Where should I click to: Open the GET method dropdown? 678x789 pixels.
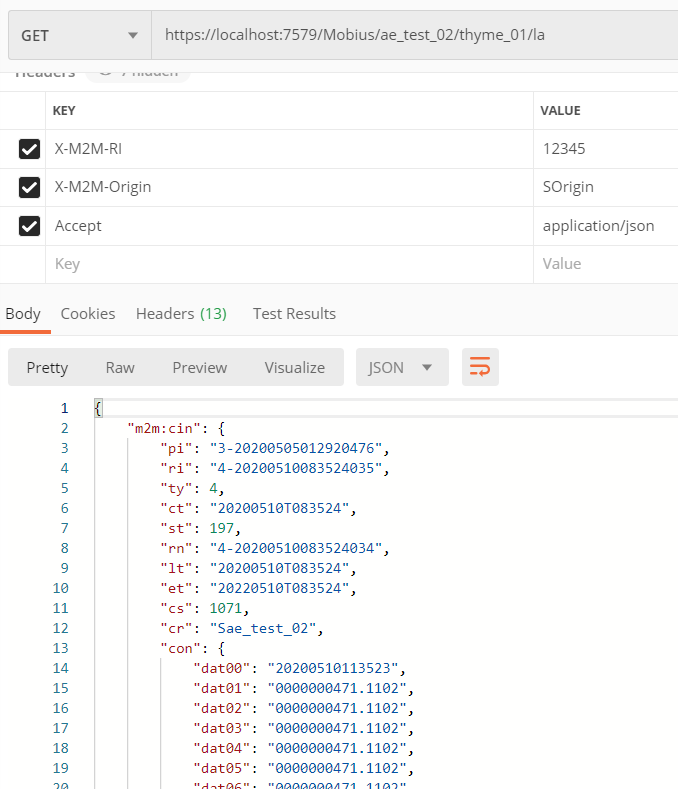(x=78, y=35)
